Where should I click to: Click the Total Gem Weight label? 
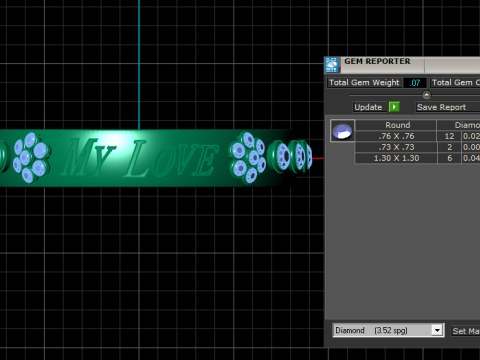pos(364,82)
